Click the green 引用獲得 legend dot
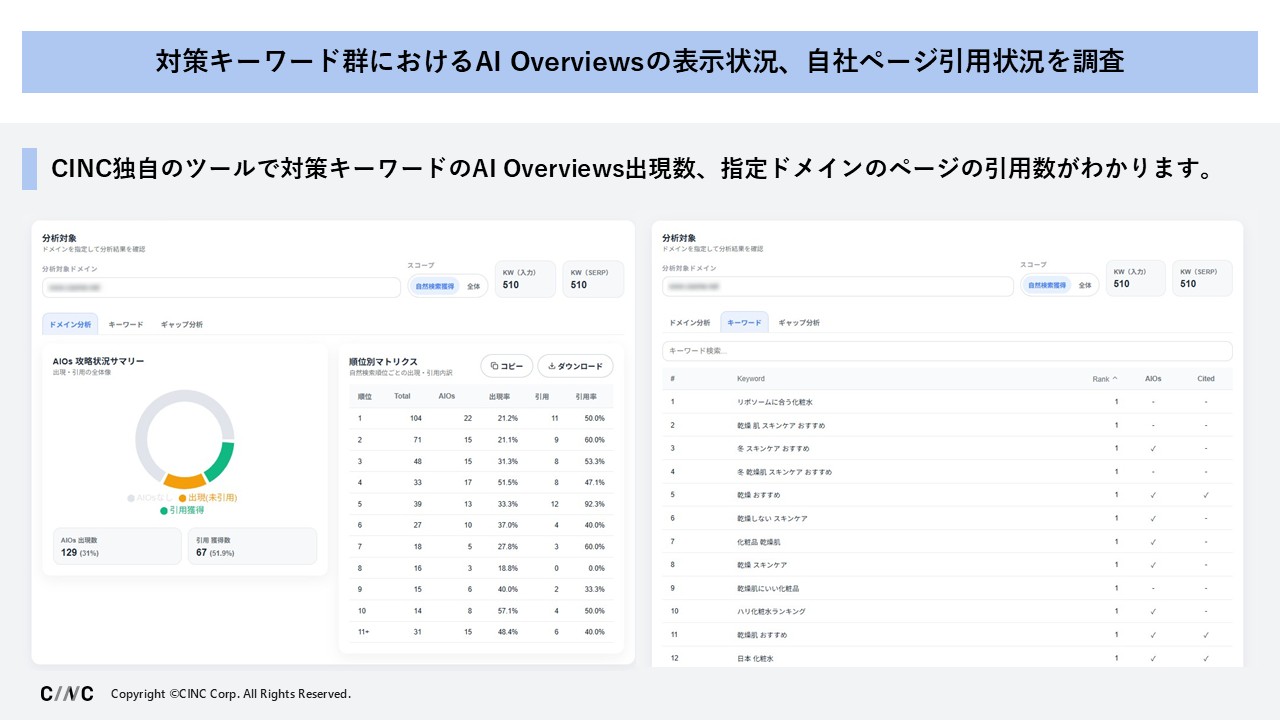1280x720 pixels. pos(164,510)
